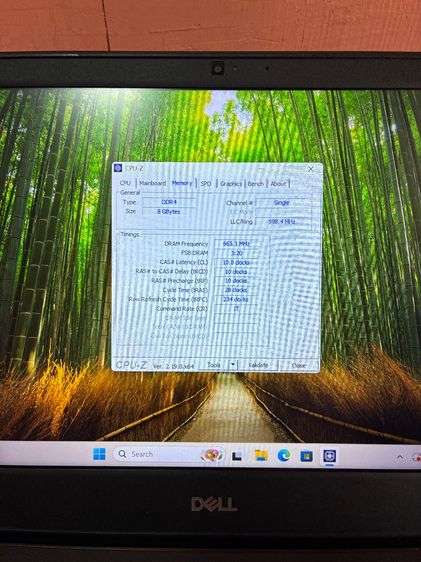Click the CPU-Z title bar icon
This screenshot has width=421, height=562.
[x=118, y=168]
